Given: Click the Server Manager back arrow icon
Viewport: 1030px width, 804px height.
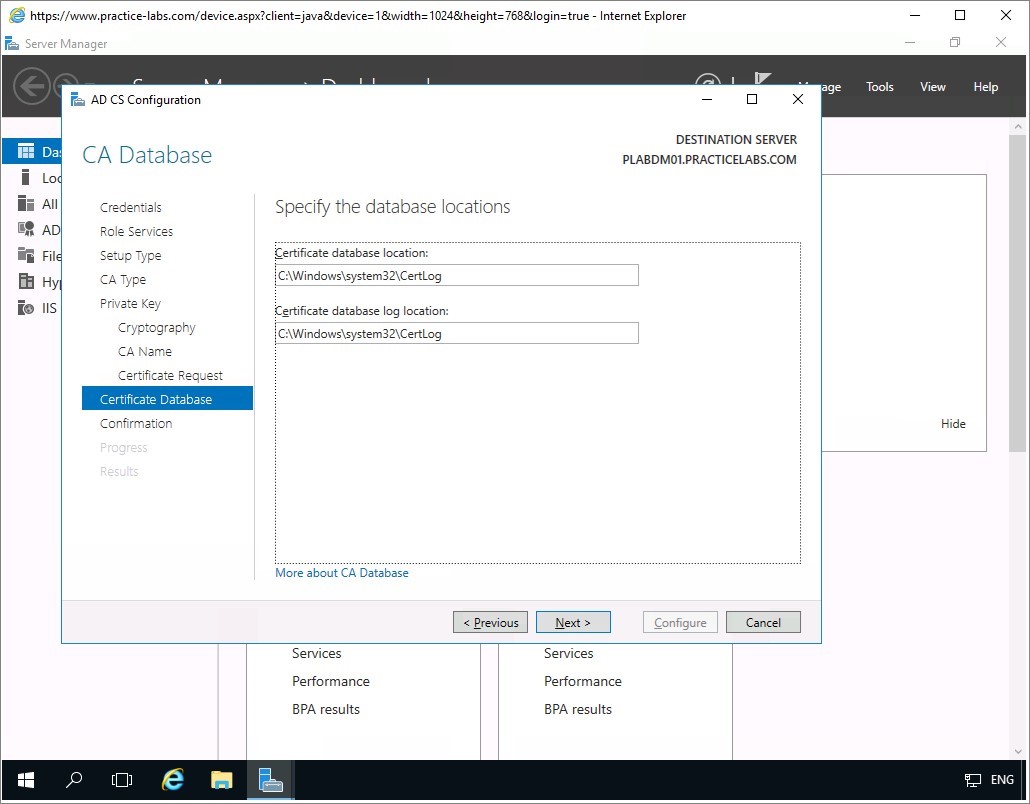Looking at the screenshot, I should 32,86.
